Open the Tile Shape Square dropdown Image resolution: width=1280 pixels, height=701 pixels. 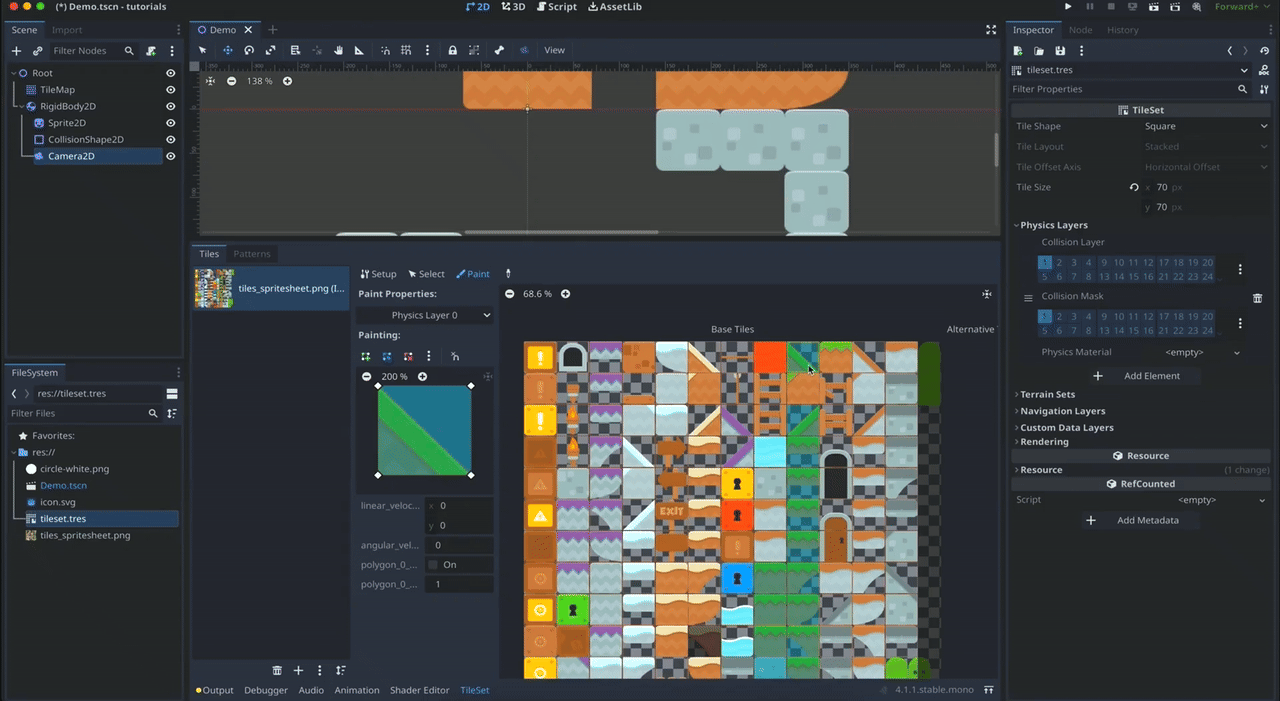(1206, 126)
